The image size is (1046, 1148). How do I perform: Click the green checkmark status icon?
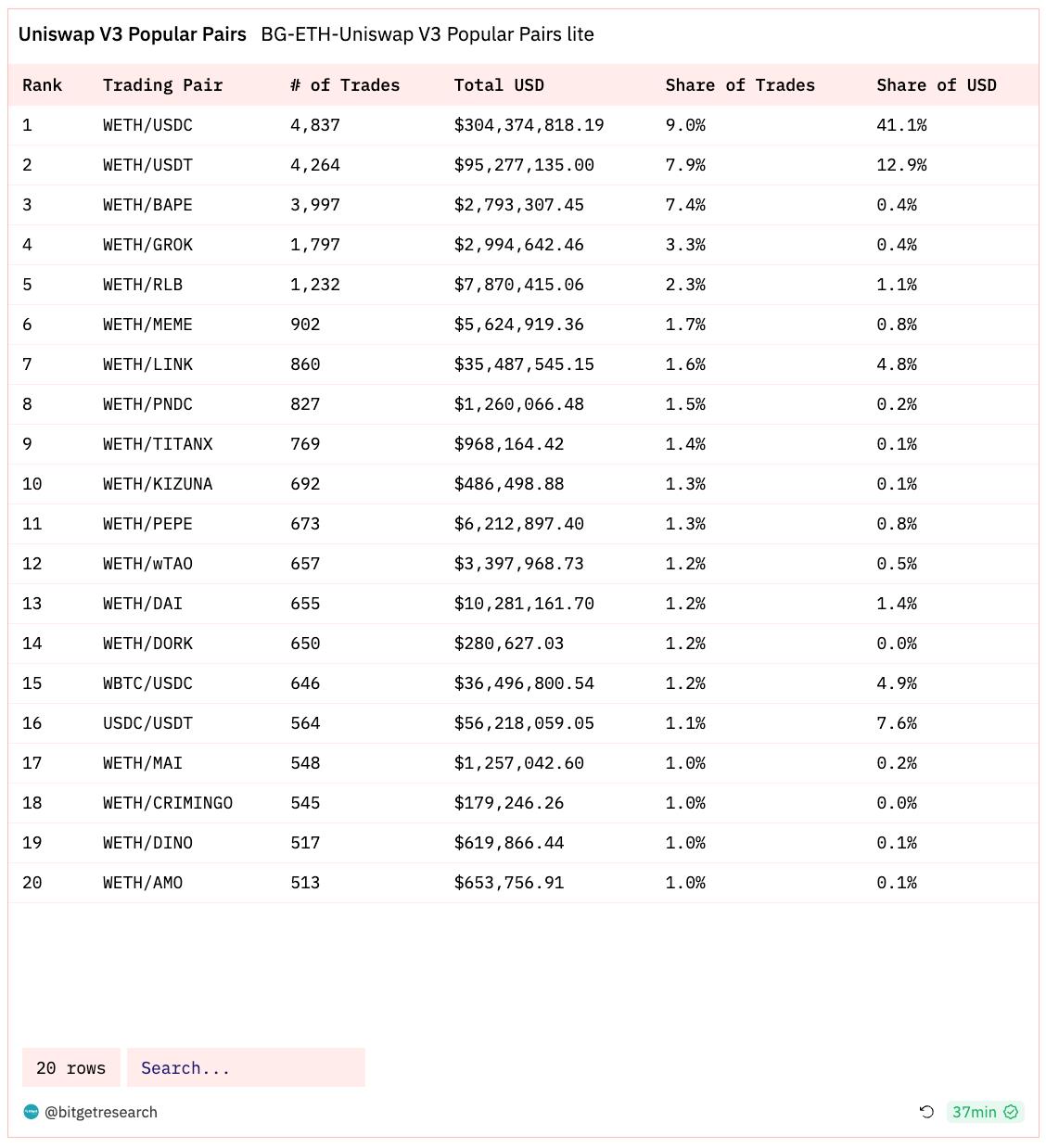[1011, 1112]
